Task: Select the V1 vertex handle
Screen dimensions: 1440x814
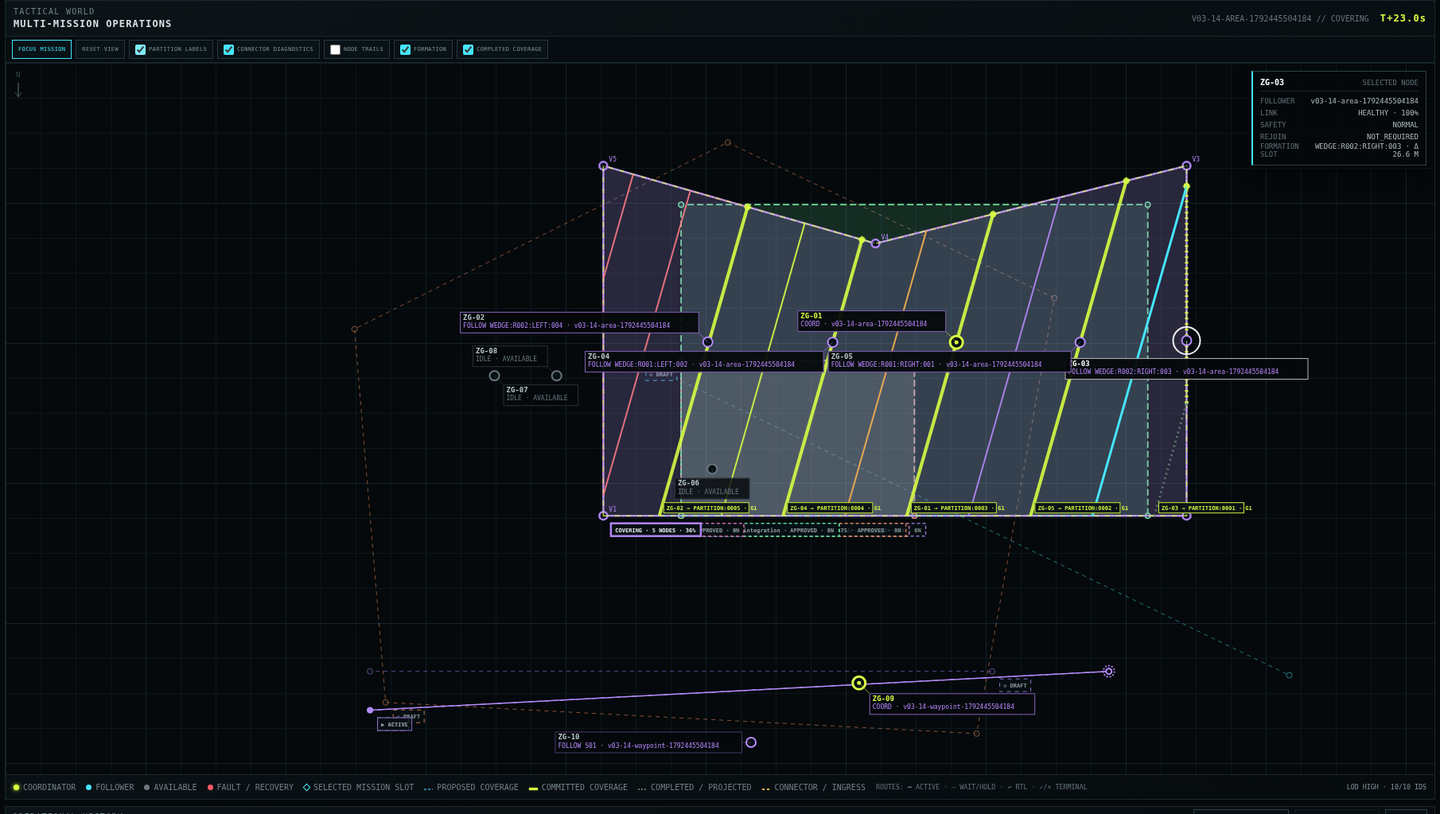Action: coord(603,516)
